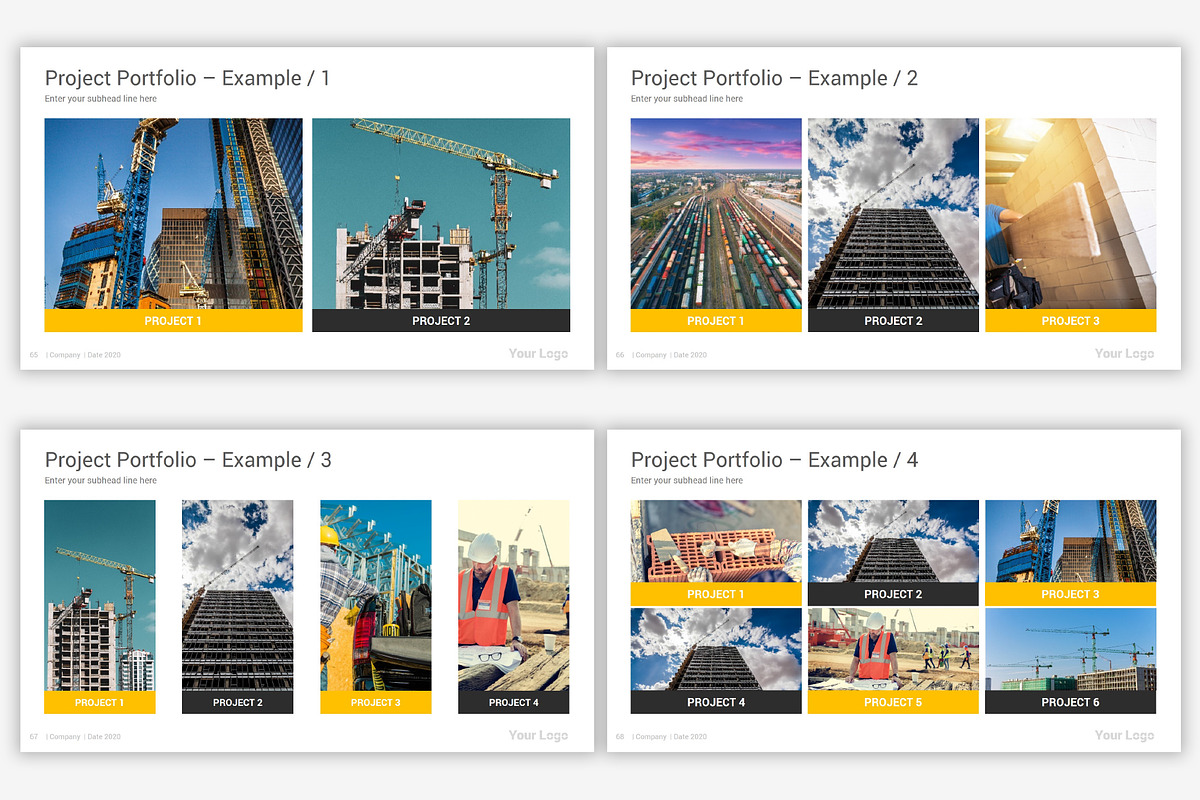Click subhead line text on Example 4 slide
The height and width of the screenshot is (800, 1200).
click(687, 481)
